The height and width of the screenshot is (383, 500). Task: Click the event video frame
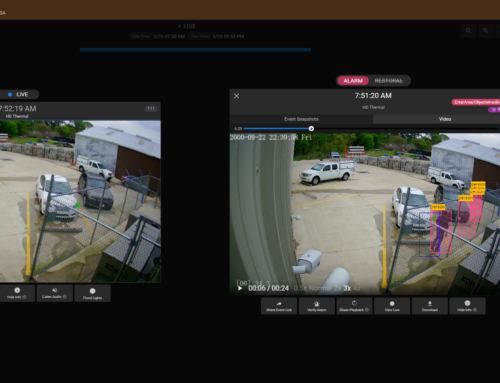[x=365, y=214]
